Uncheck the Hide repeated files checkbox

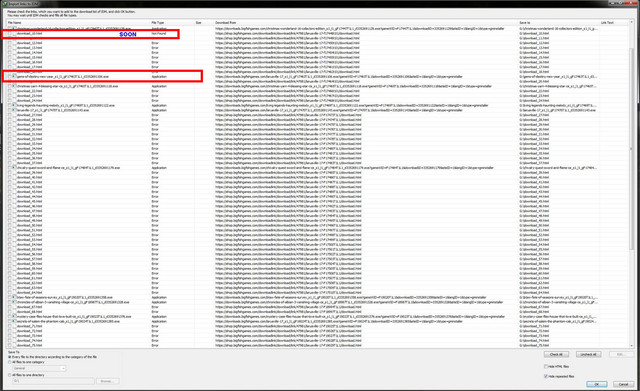click(x=546, y=376)
